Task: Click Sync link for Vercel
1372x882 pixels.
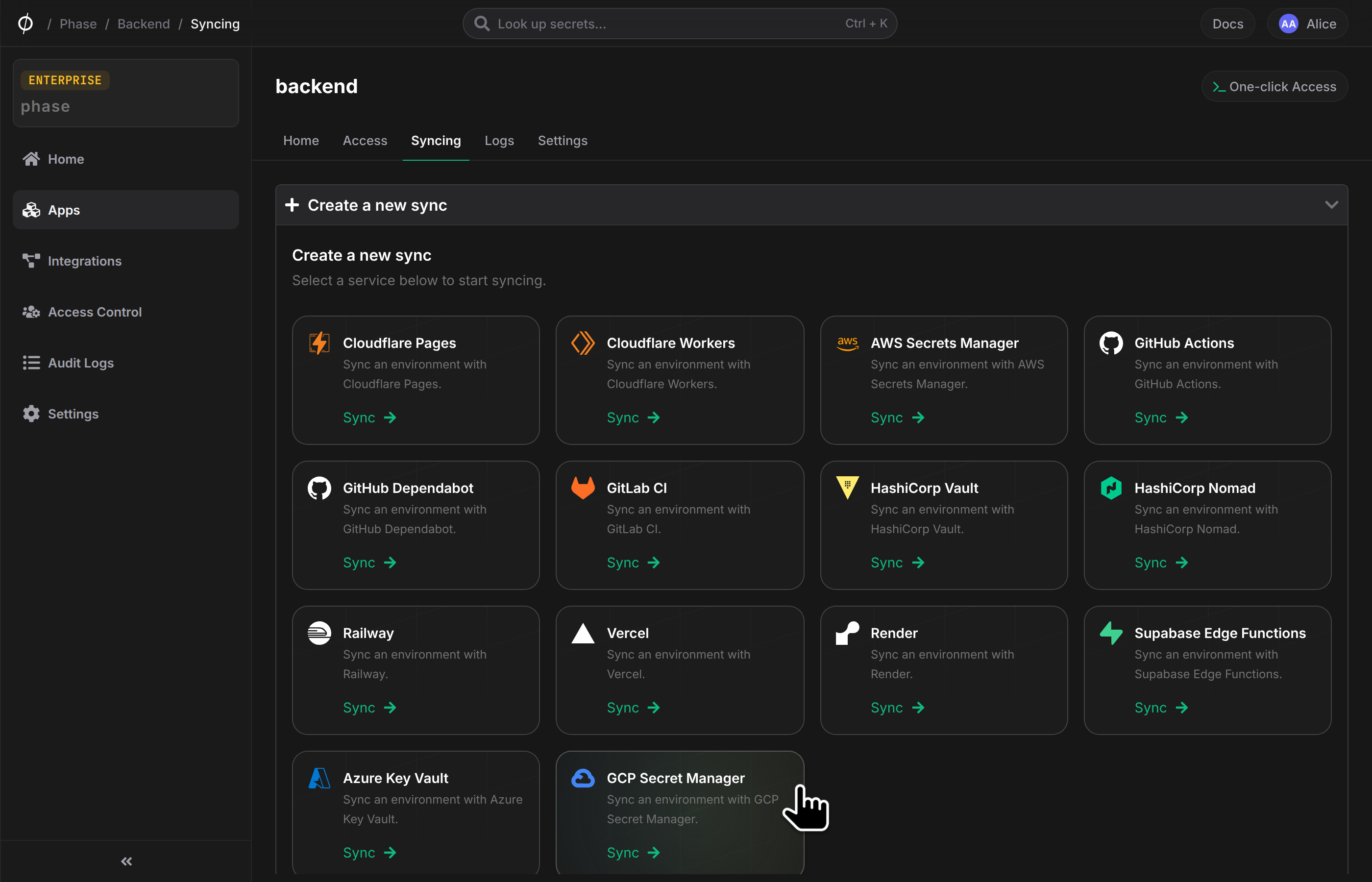Action: 634,708
